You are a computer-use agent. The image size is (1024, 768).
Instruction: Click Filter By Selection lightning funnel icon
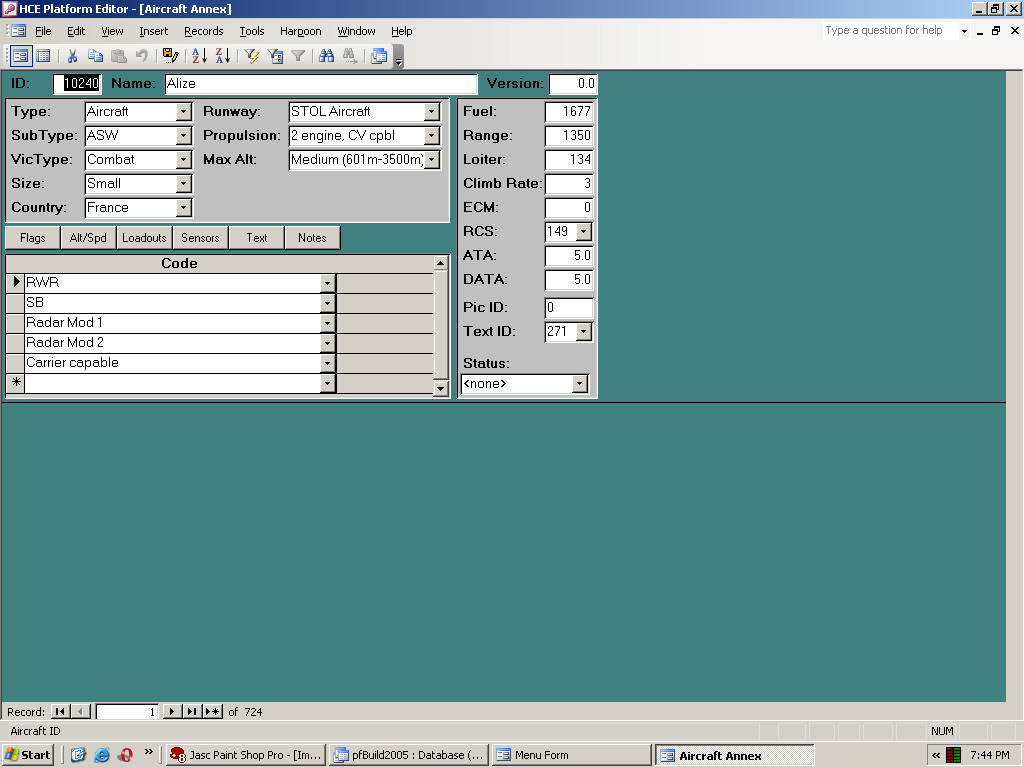(x=252, y=56)
